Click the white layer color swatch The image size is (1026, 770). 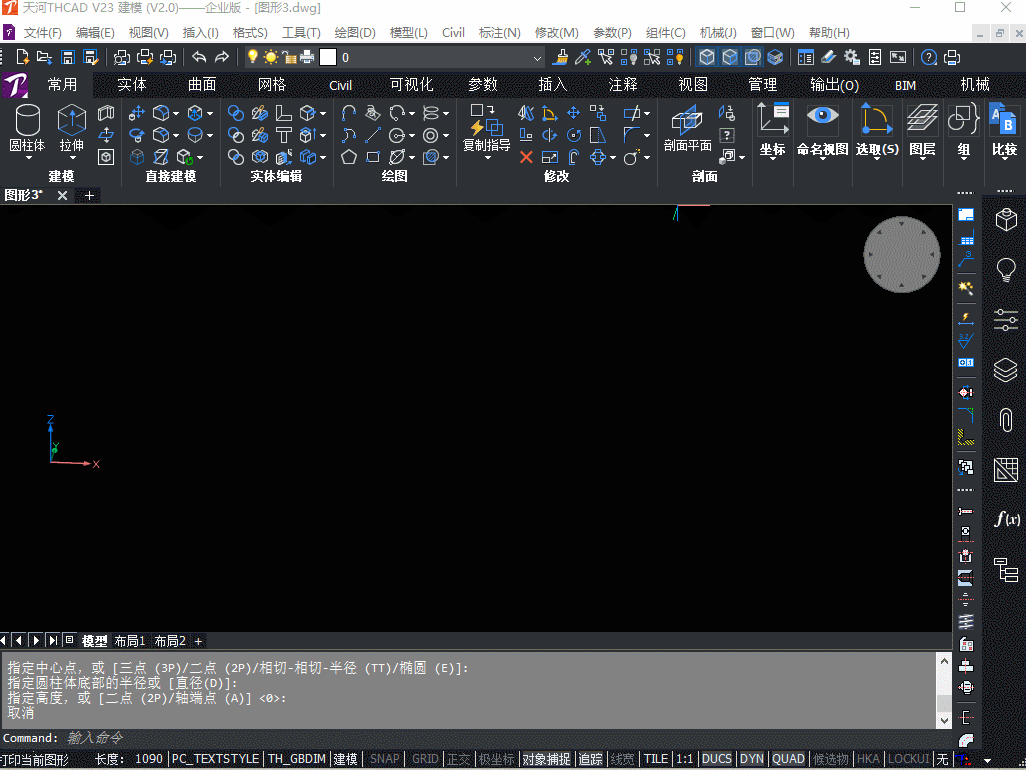point(328,58)
